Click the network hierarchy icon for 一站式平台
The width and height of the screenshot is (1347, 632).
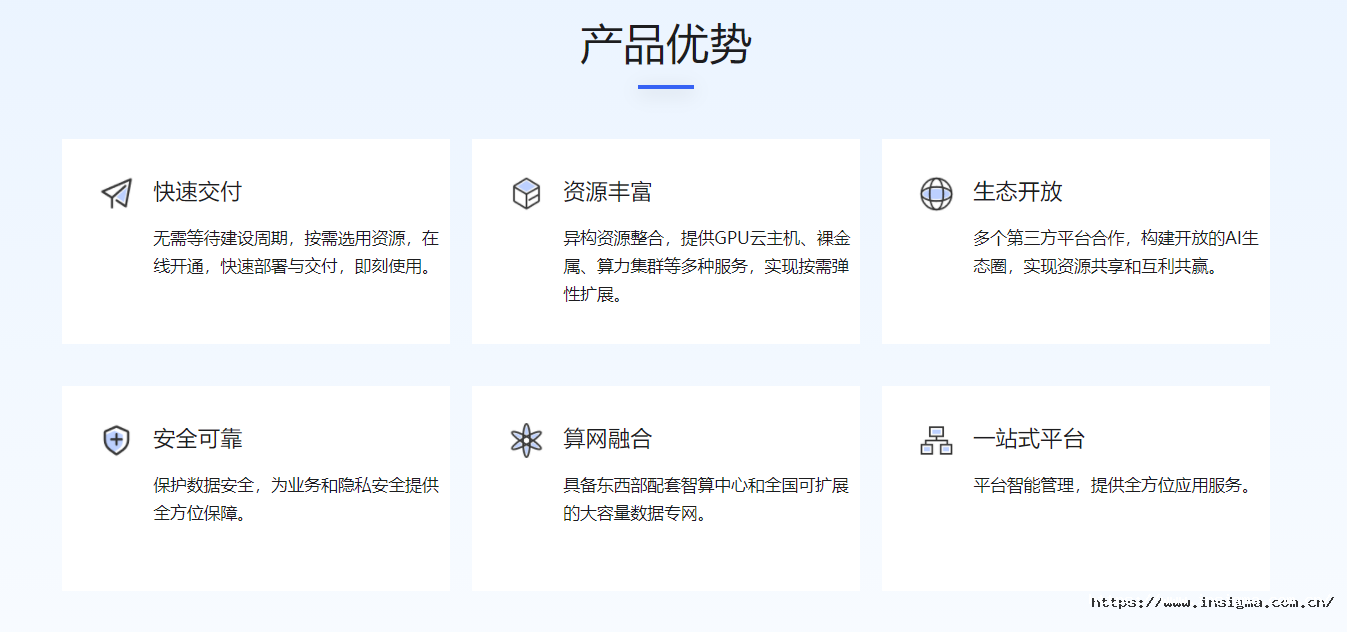pos(936,440)
